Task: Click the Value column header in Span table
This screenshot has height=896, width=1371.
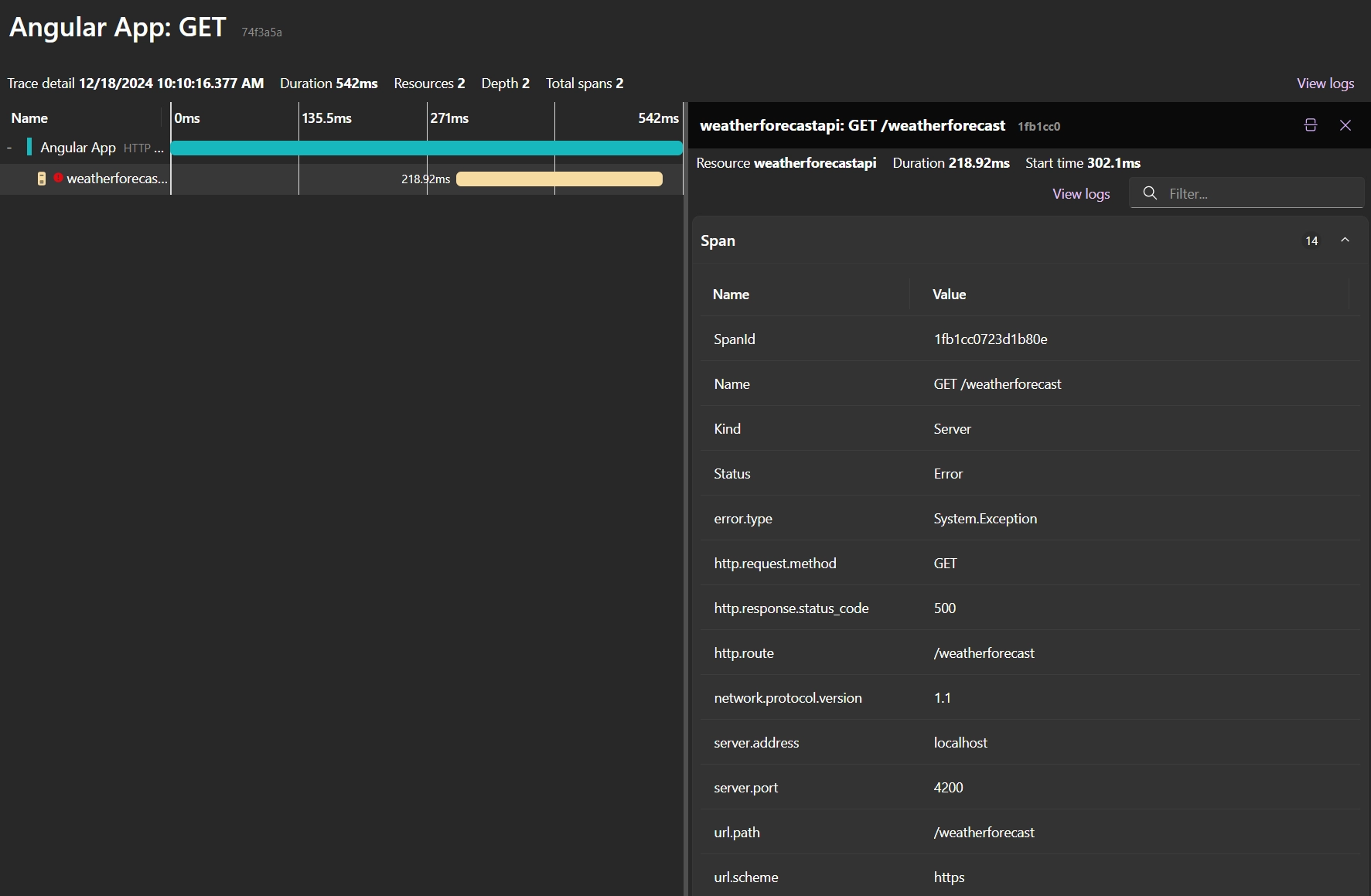Action: click(x=949, y=295)
